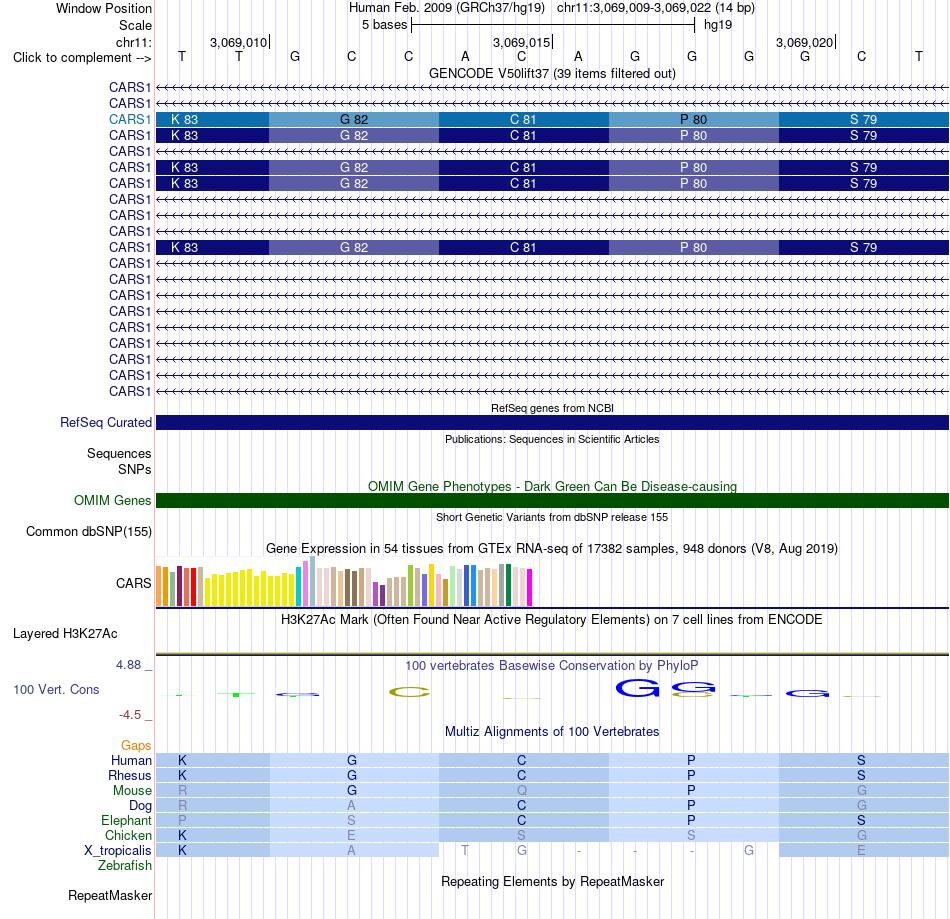Image resolution: width=950 pixels, height=919 pixels.
Task: Click the 3,069,010 position marker
Action: tap(239, 42)
